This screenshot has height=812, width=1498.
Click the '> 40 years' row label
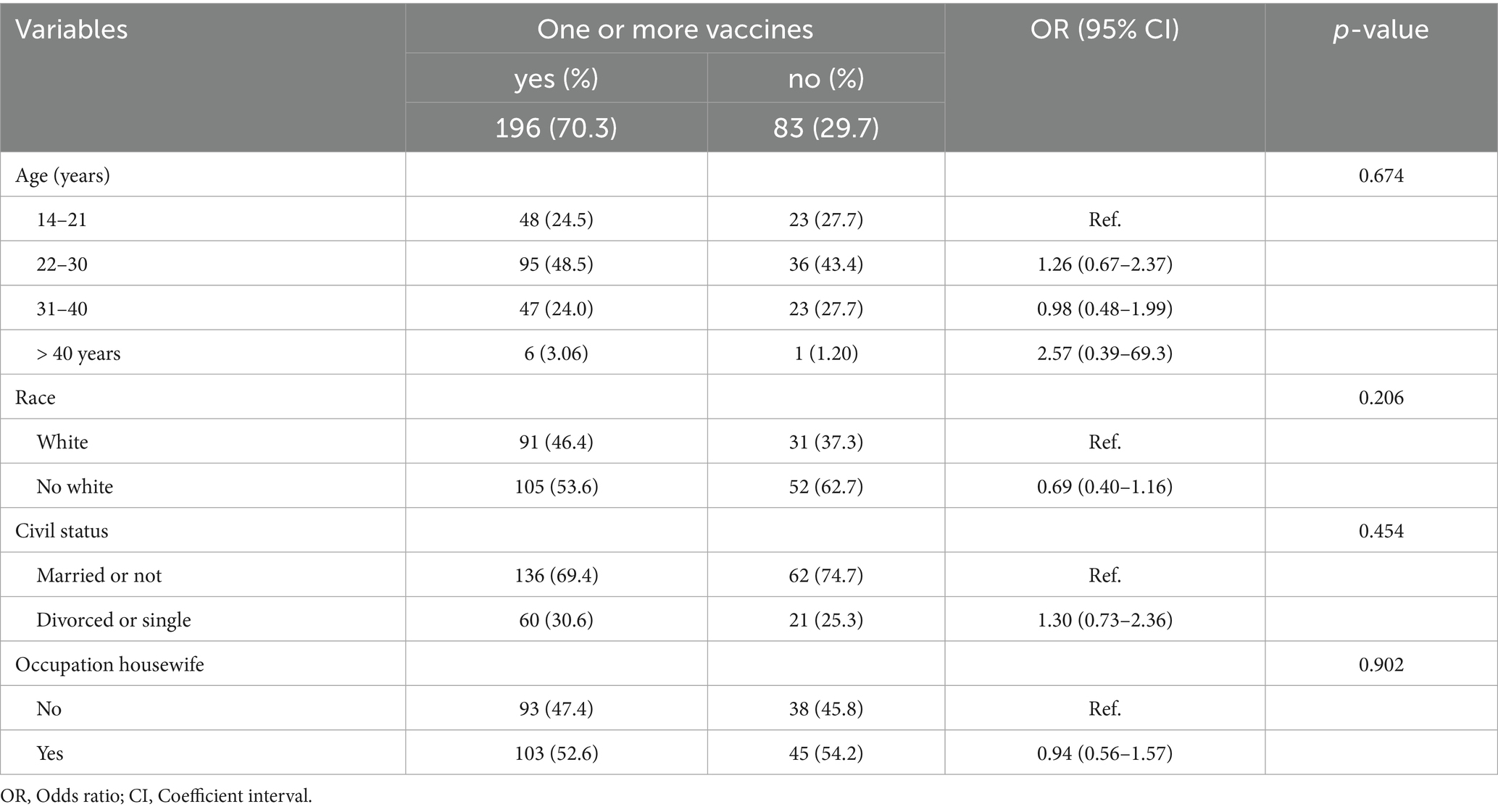78,353
